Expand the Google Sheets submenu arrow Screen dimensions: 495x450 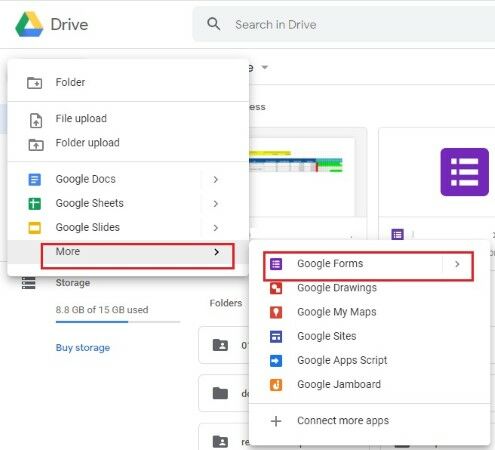[216, 204]
